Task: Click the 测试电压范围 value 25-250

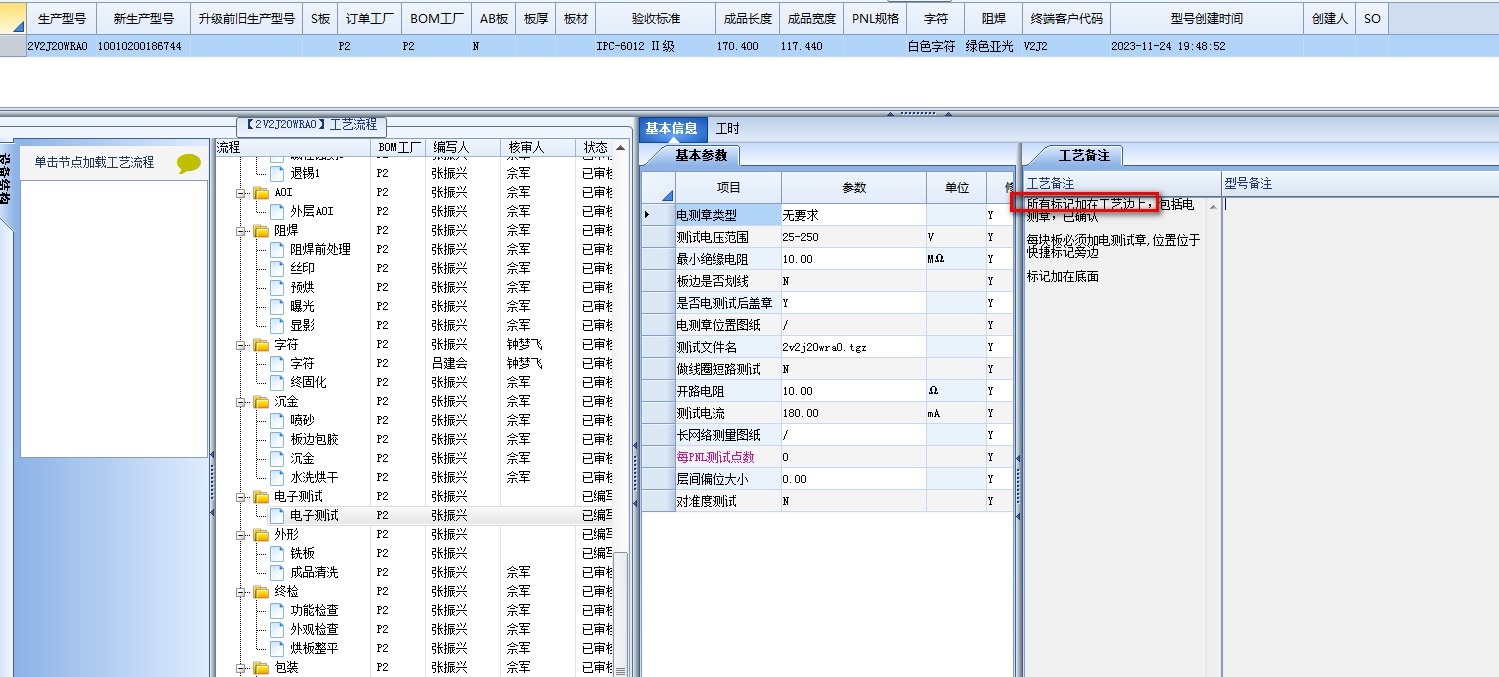Action: (x=853, y=237)
